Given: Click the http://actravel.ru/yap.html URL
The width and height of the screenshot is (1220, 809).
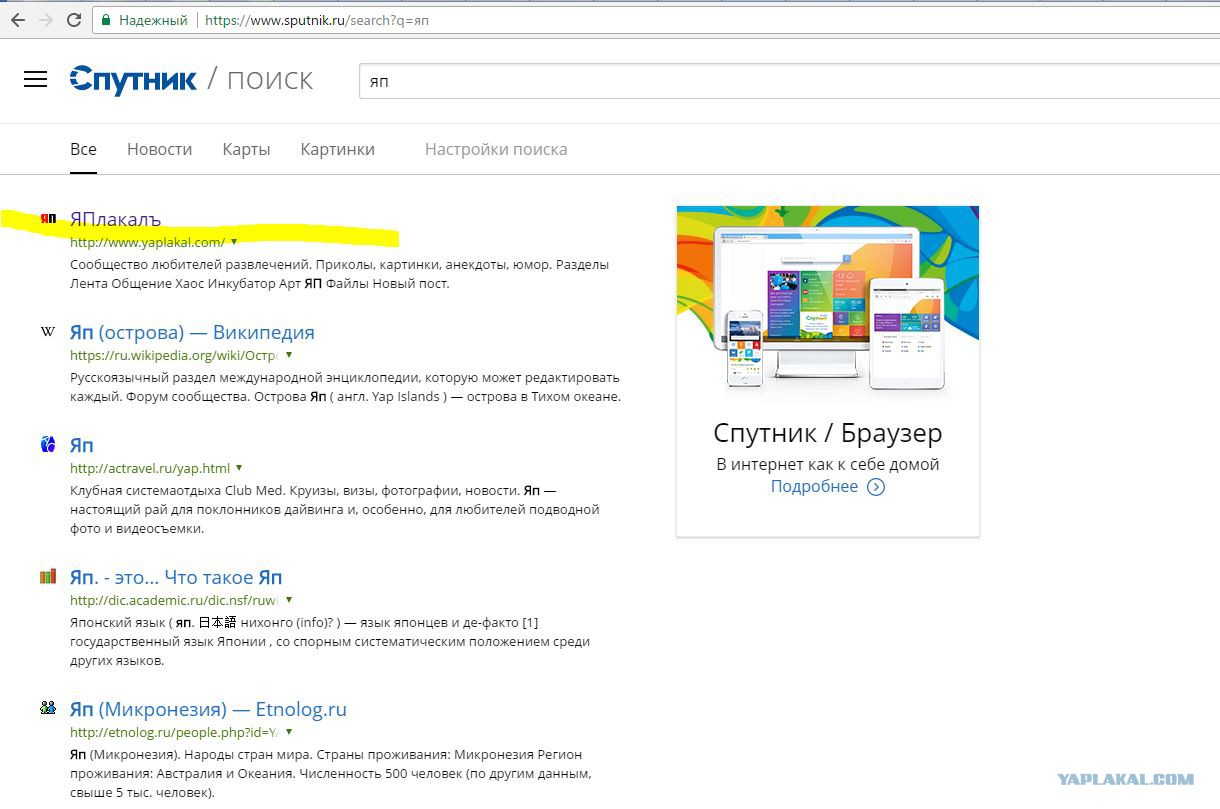Looking at the screenshot, I should point(150,468).
